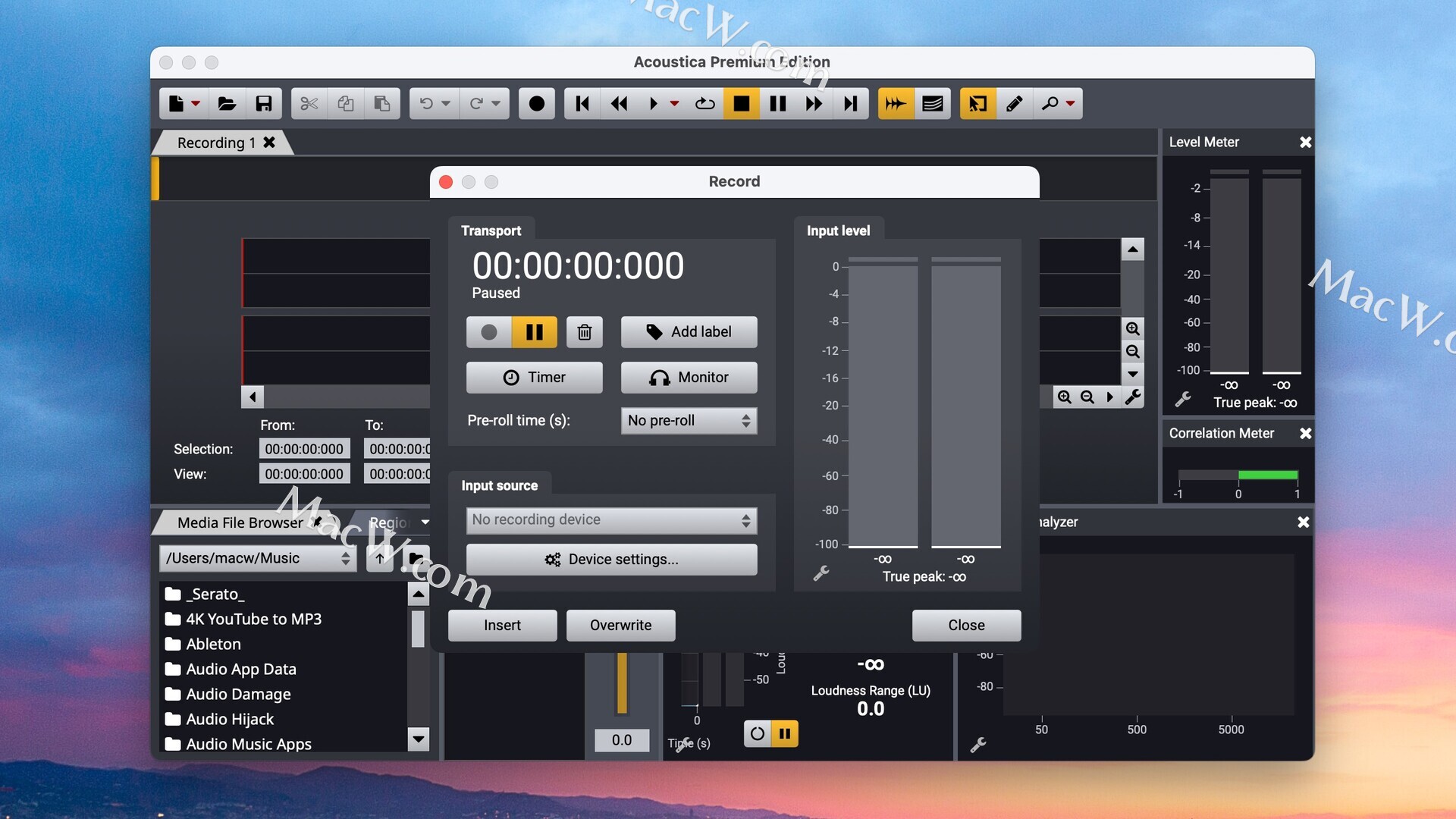Viewport: 1456px width, 819px height.
Task: Toggle loop playback in toolbar
Action: point(705,104)
